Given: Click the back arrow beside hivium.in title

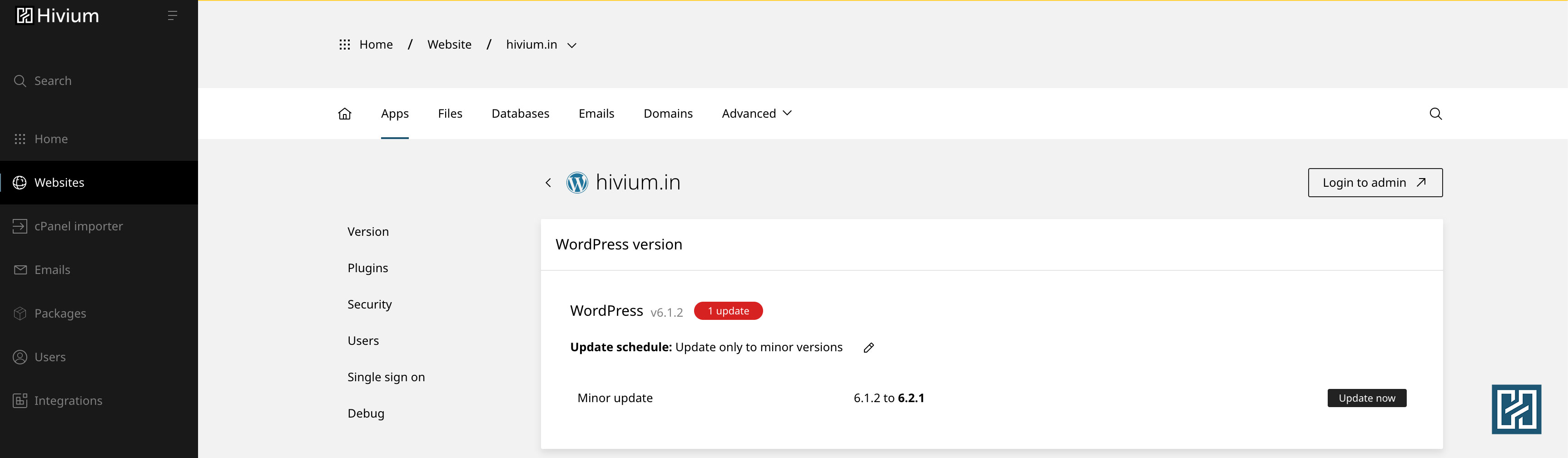Looking at the screenshot, I should (x=548, y=183).
